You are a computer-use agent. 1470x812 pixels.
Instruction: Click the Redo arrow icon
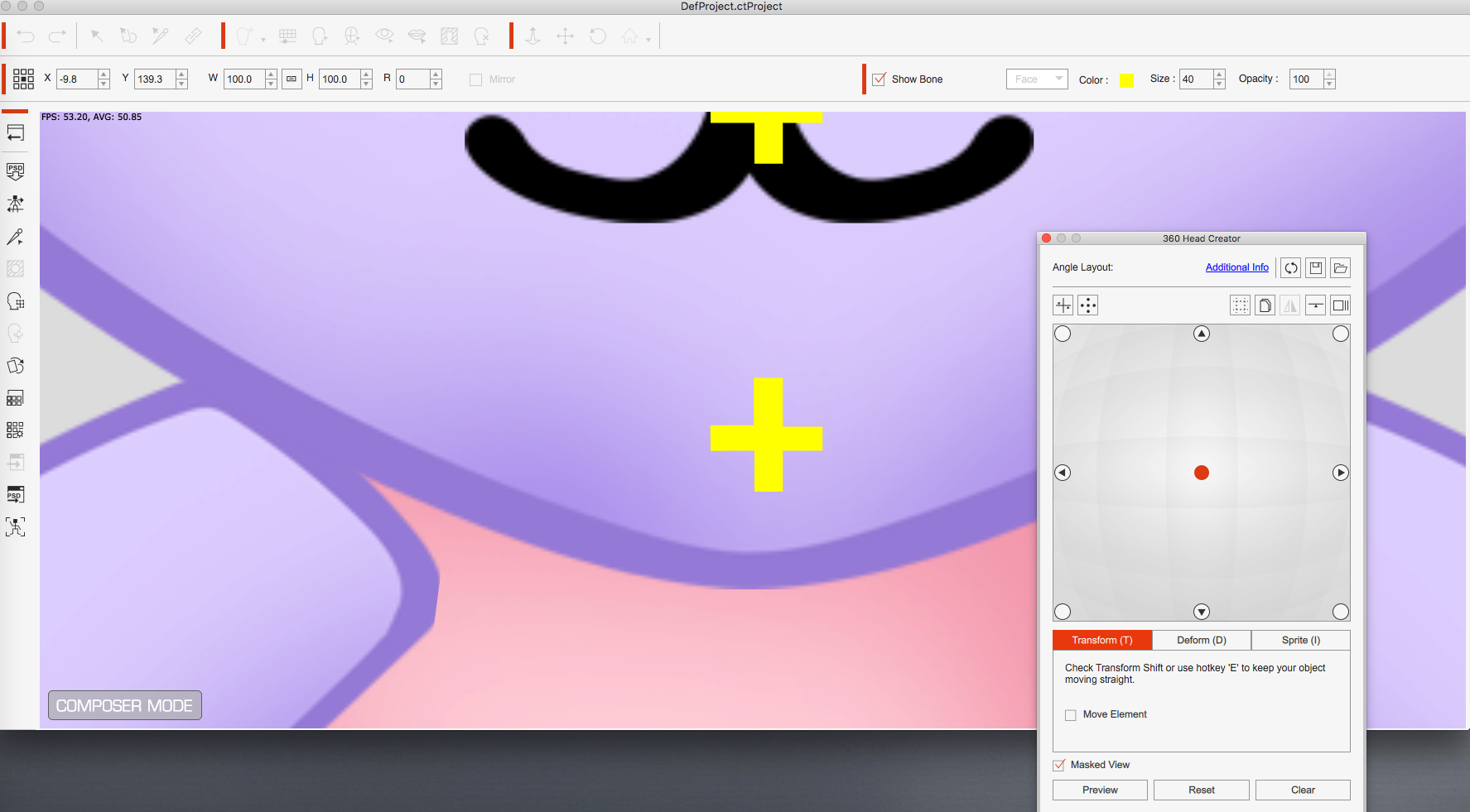[x=57, y=36]
